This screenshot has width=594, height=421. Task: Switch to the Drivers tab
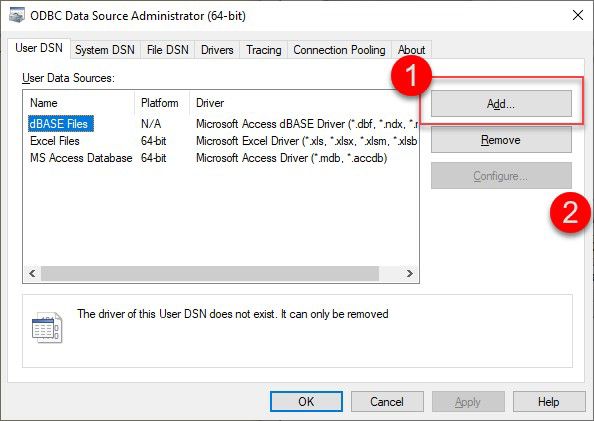click(217, 50)
